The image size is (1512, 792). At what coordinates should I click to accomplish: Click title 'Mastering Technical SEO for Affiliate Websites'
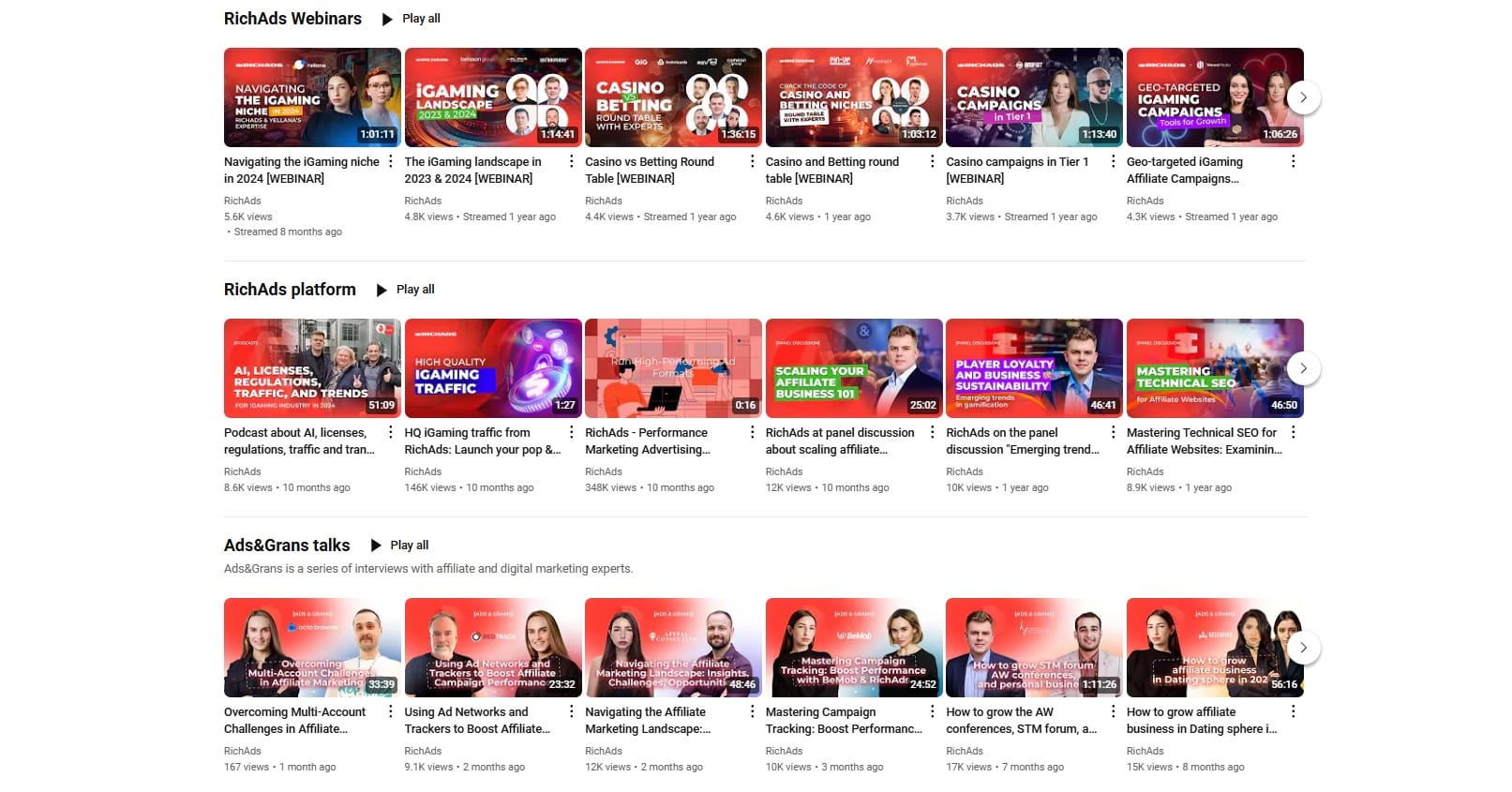tap(1205, 441)
